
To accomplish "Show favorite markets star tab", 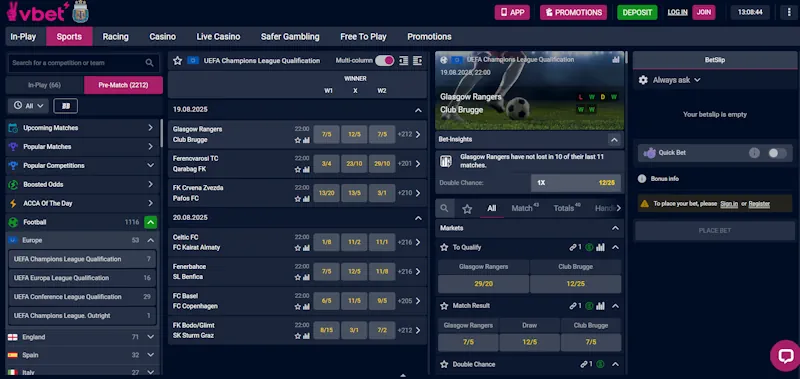I will [x=467, y=209].
